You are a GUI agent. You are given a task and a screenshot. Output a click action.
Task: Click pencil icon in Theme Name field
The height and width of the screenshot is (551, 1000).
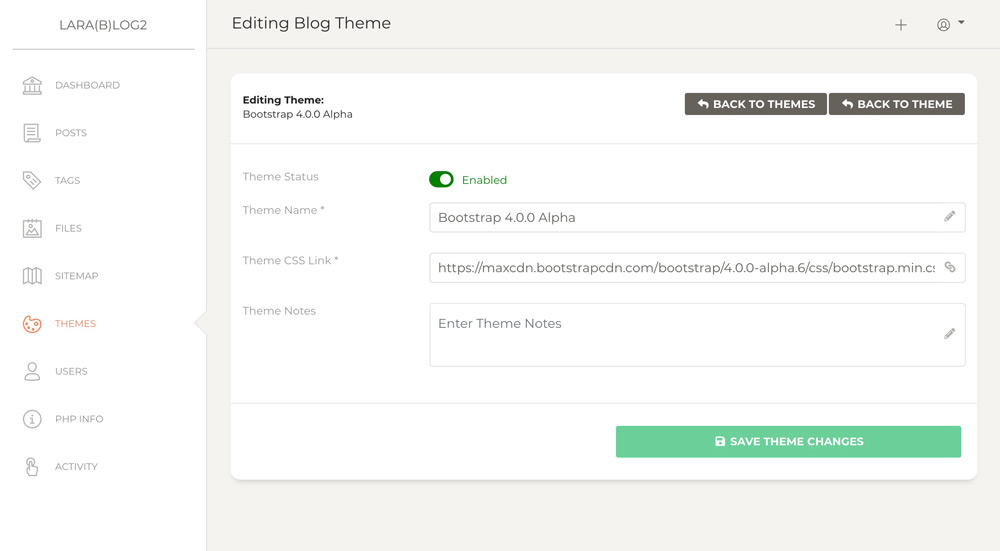[x=950, y=217]
